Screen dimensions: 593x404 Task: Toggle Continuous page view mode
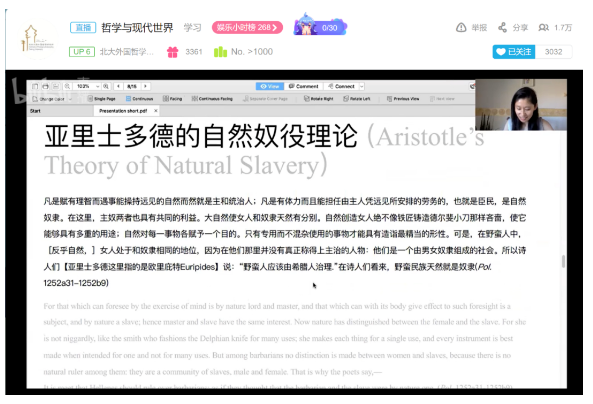pyautogui.click(x=139, y=99)
